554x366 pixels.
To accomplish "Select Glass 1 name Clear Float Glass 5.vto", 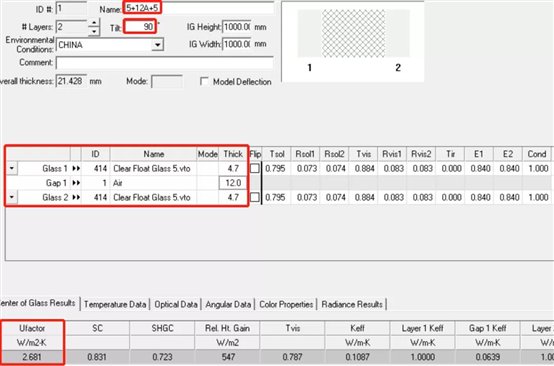I will tap(153, 169).
